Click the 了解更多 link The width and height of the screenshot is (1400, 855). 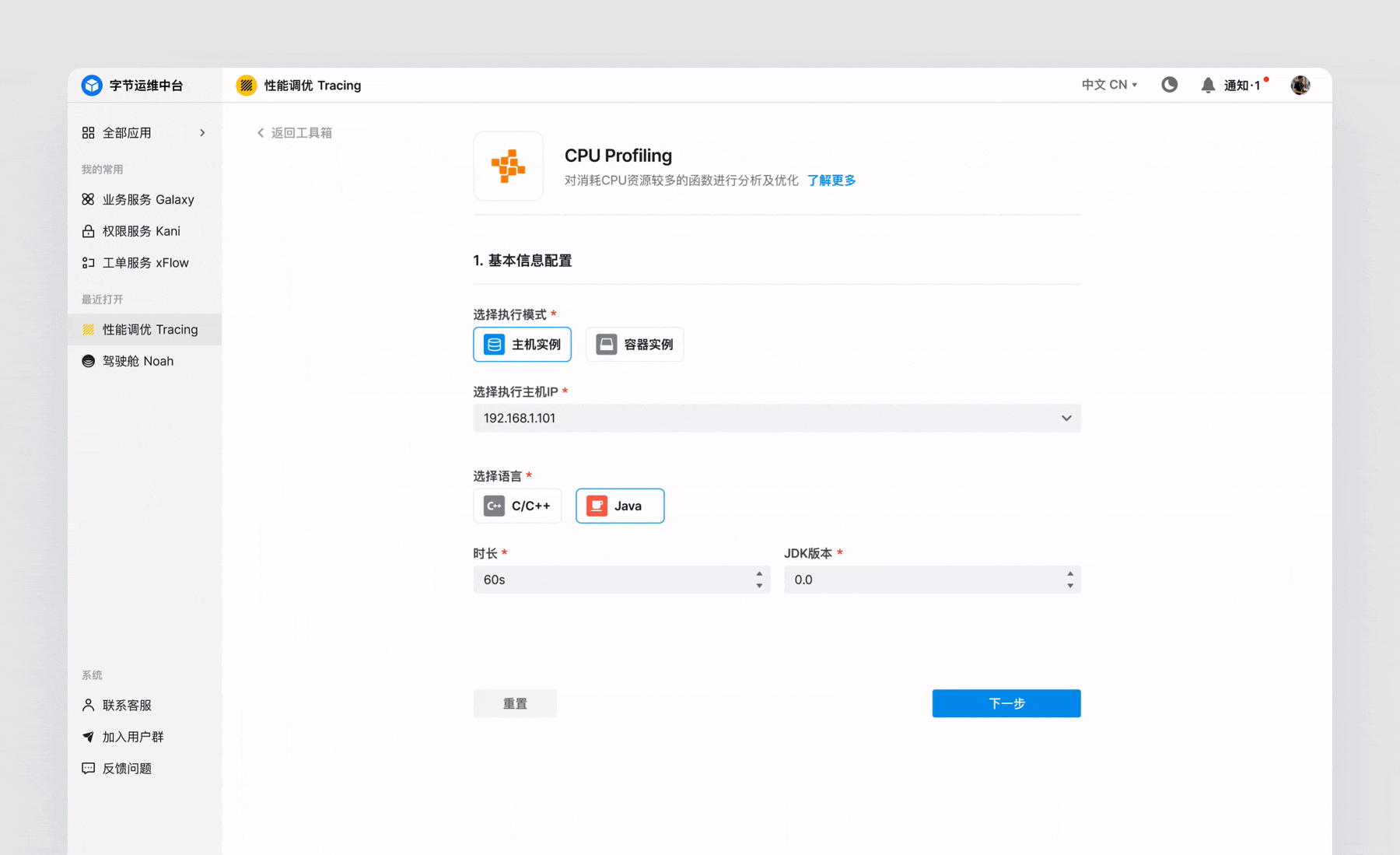tap(831, 180)
